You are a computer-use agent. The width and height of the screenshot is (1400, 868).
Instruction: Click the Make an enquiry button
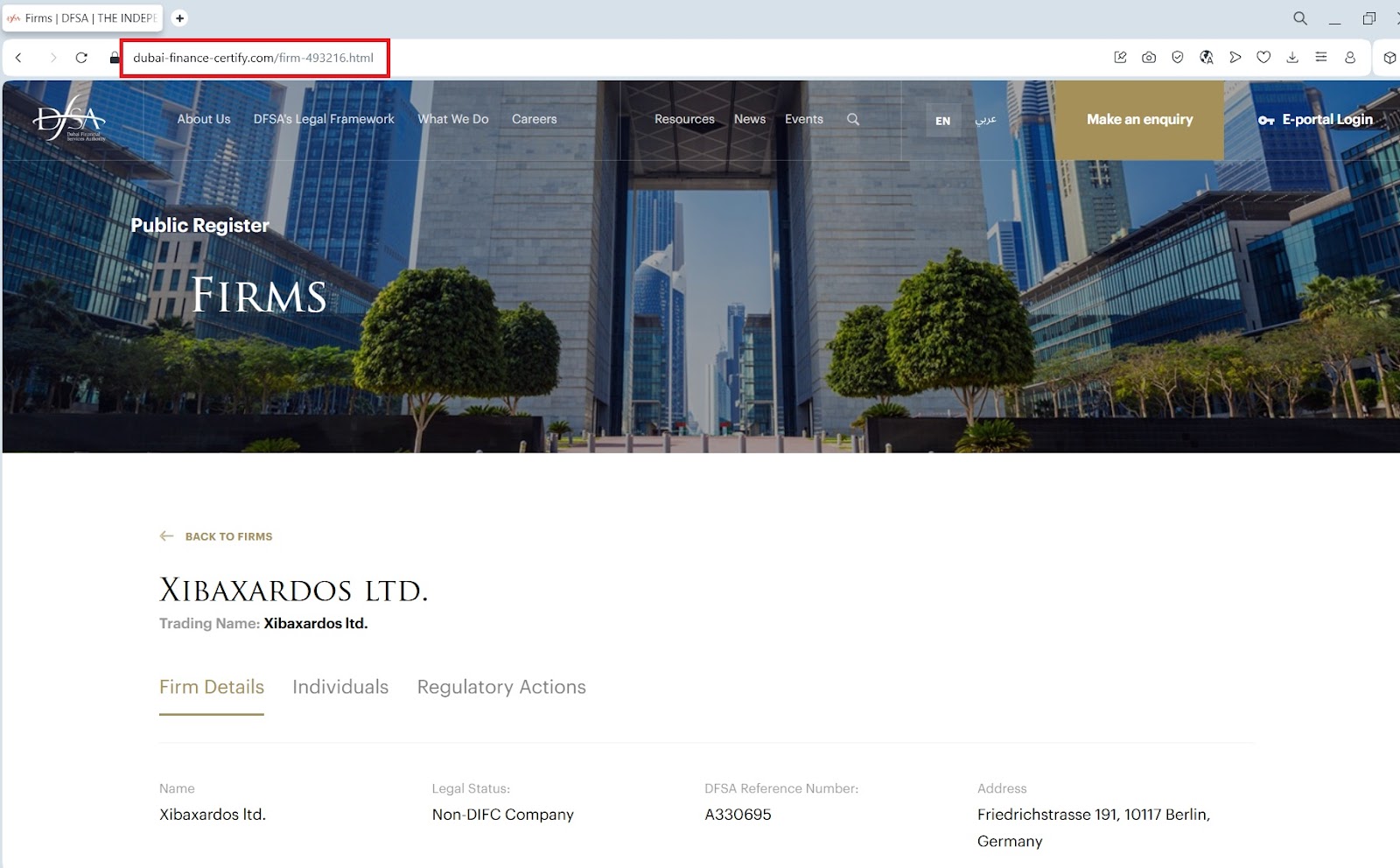coord(1139,120)
